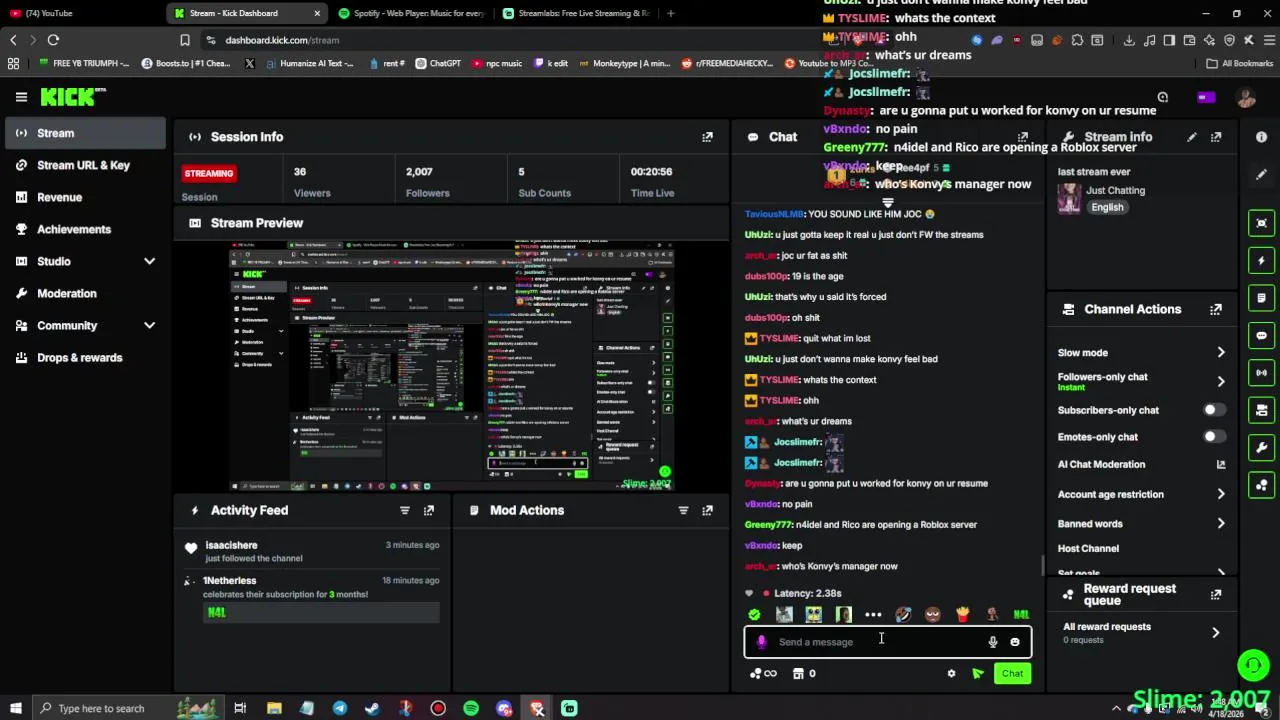Open Followers-only chat options arrow
Screen dimensions: 1280x720
[1221, 381]
